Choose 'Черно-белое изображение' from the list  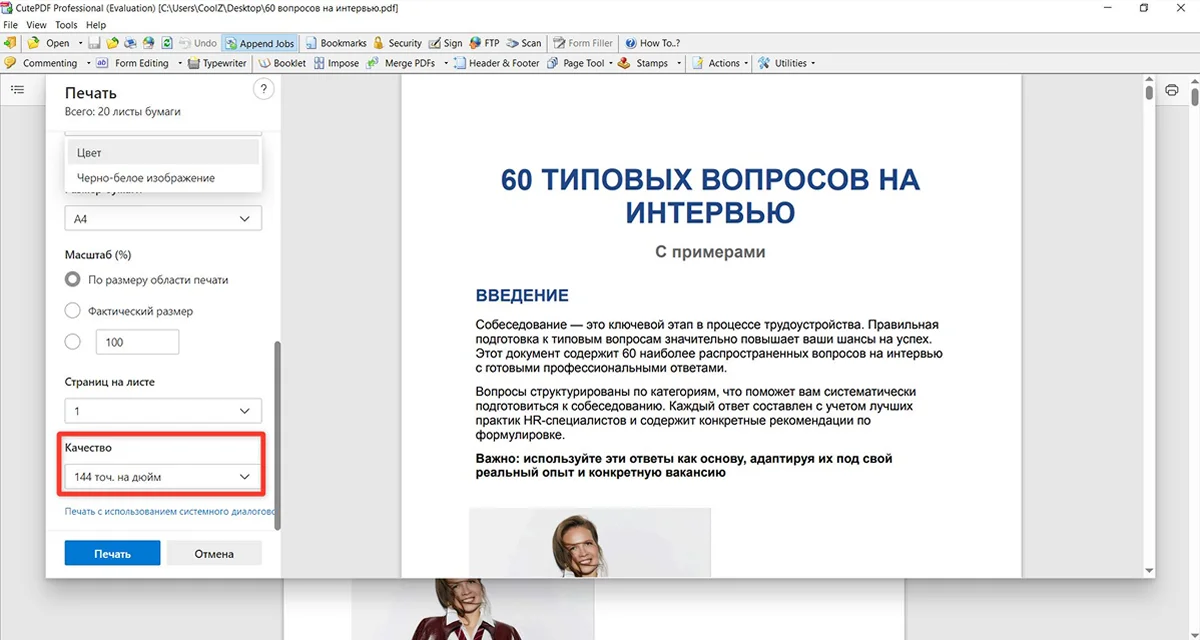coord(146,178)
